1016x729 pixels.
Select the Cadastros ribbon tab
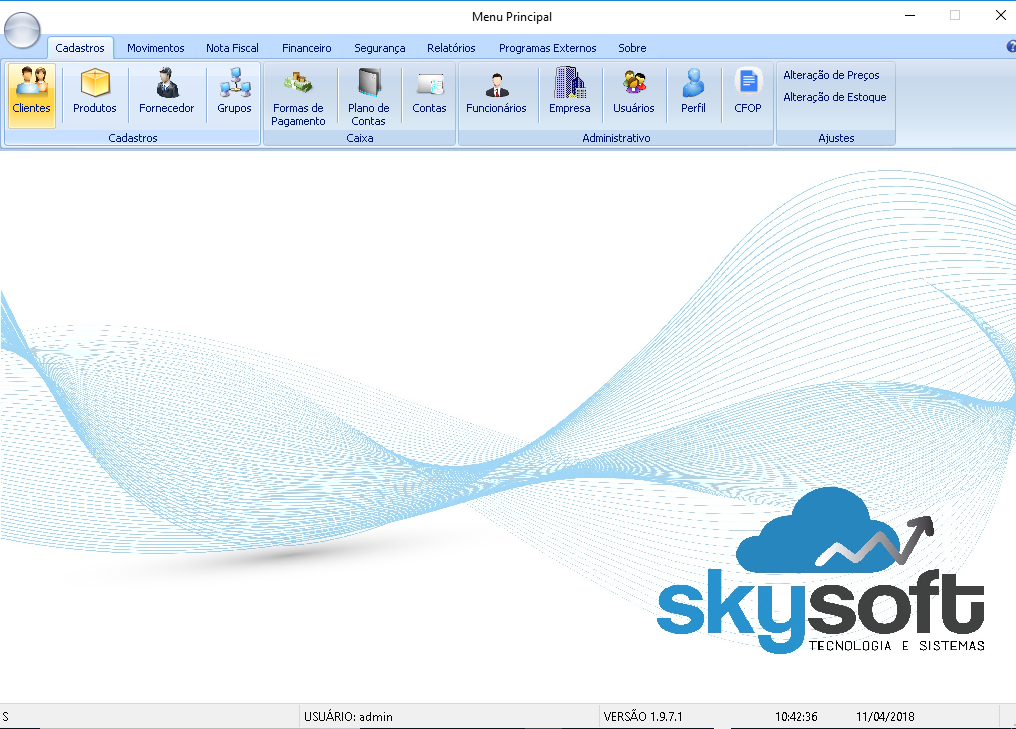(80, 48)
